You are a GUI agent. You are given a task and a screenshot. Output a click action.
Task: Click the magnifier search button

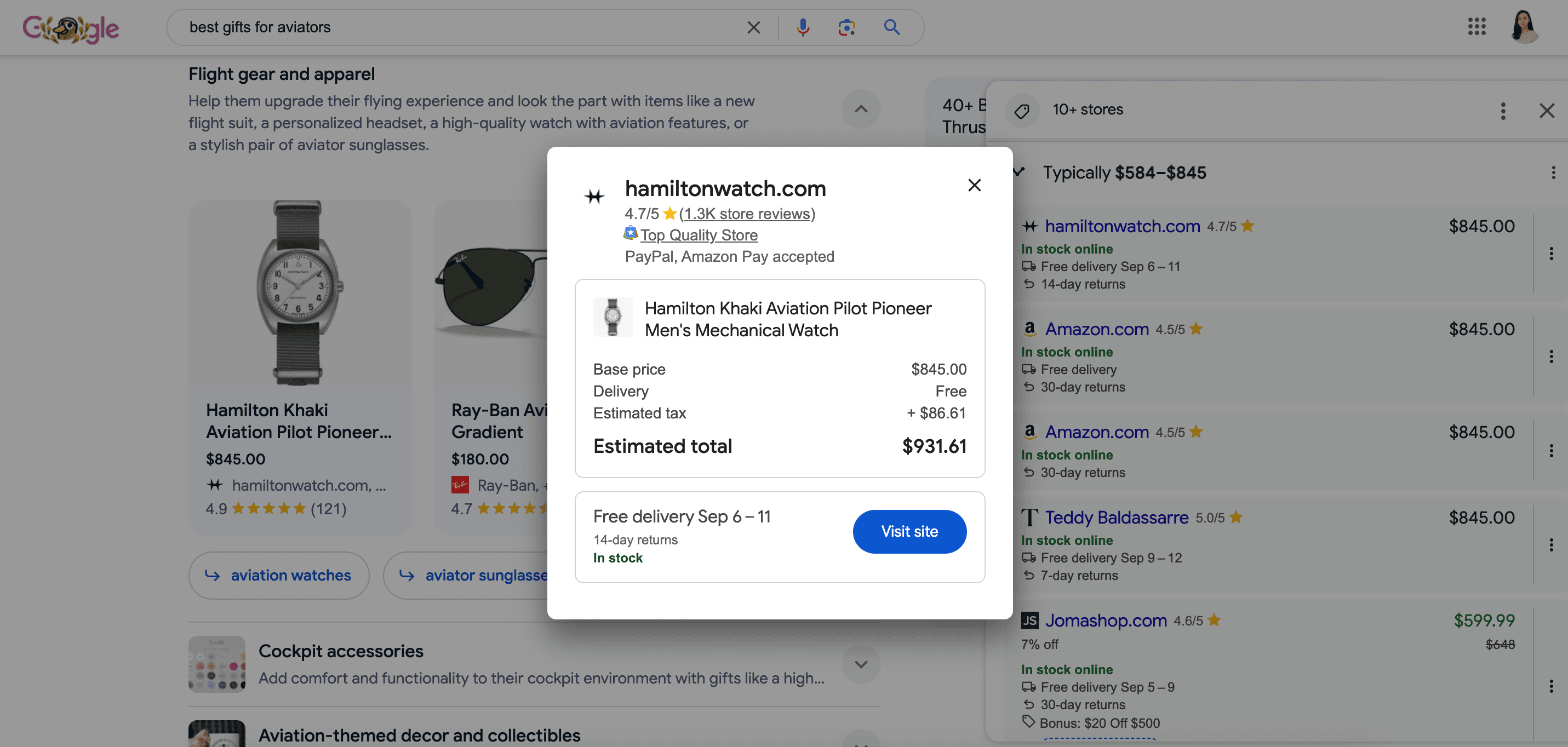(x=892, y=27)
